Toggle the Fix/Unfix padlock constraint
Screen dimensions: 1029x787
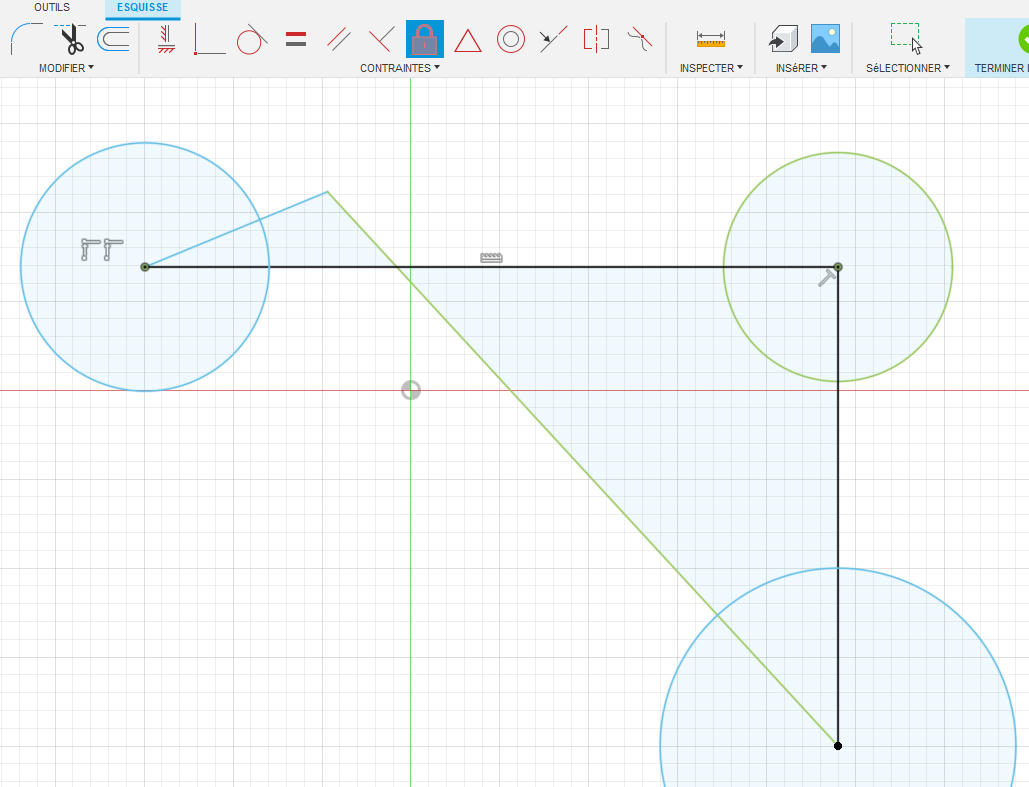(x=425, y=39)
